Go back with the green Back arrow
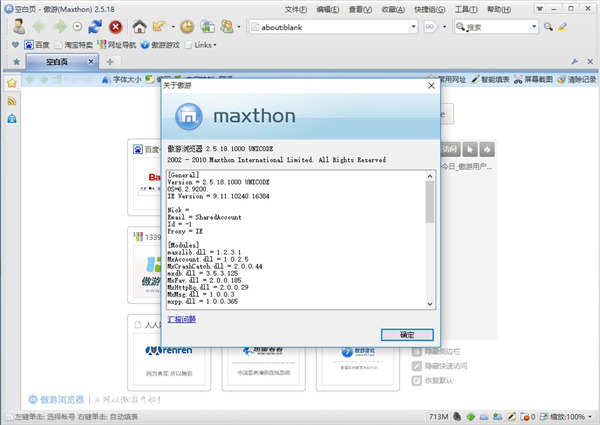Viewport: 600px width, 425px height. (39, 27)
